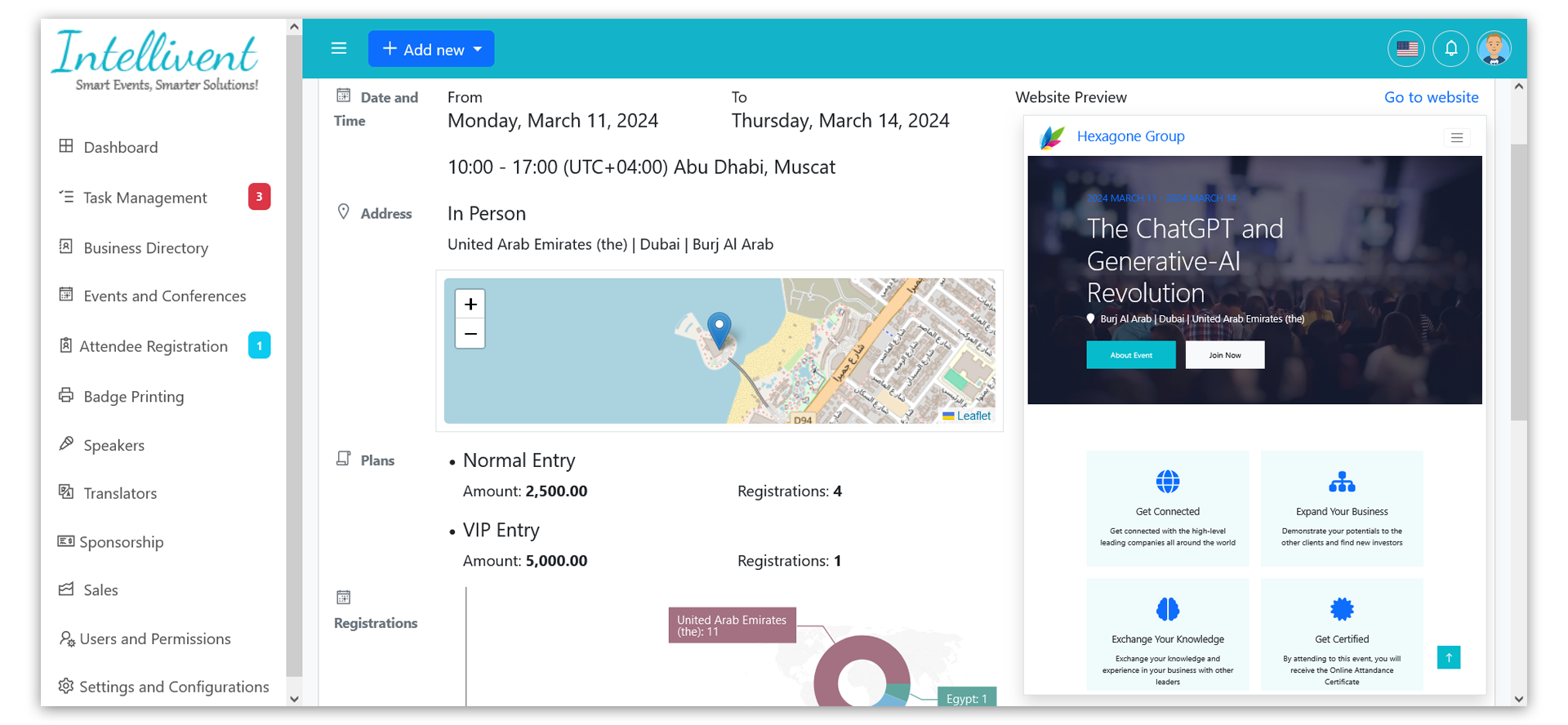Open Badge Printing page
The image size is (1568, 725).
coord(133,397)
